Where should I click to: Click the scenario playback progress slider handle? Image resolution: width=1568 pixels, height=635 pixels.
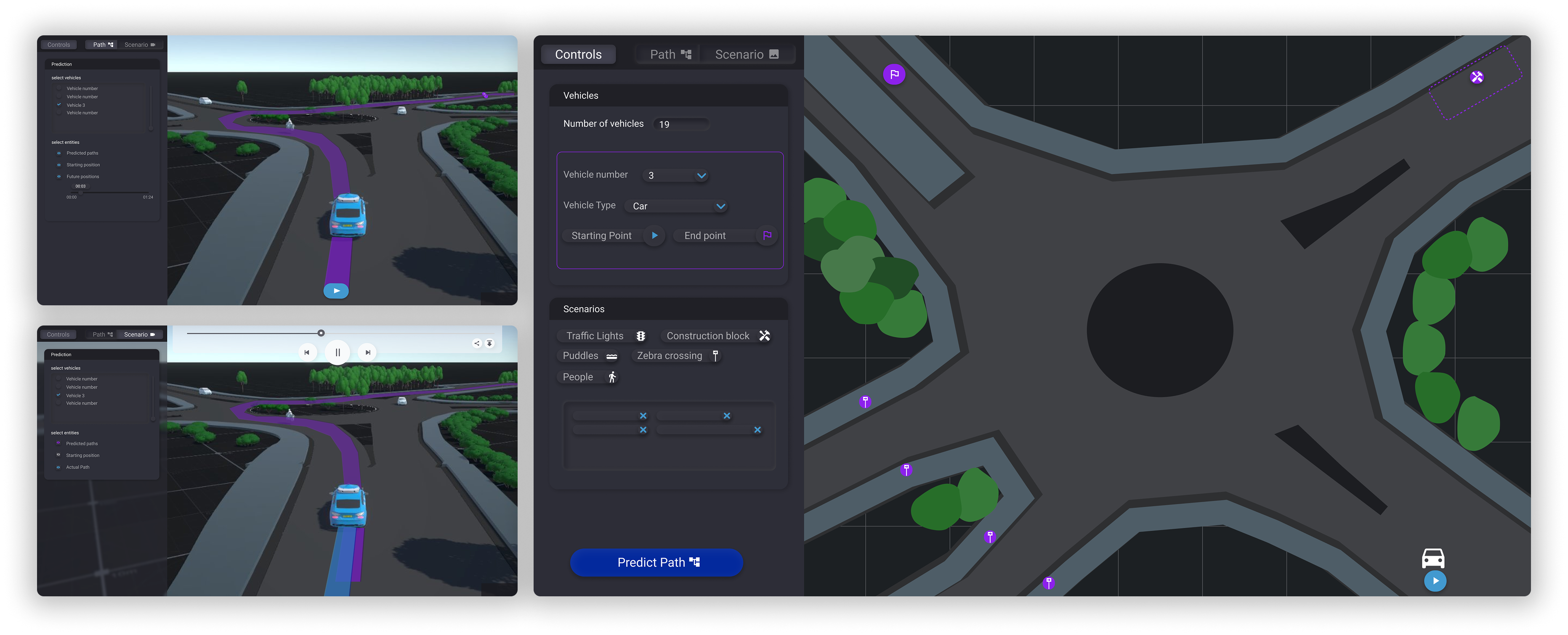[321, 333]
